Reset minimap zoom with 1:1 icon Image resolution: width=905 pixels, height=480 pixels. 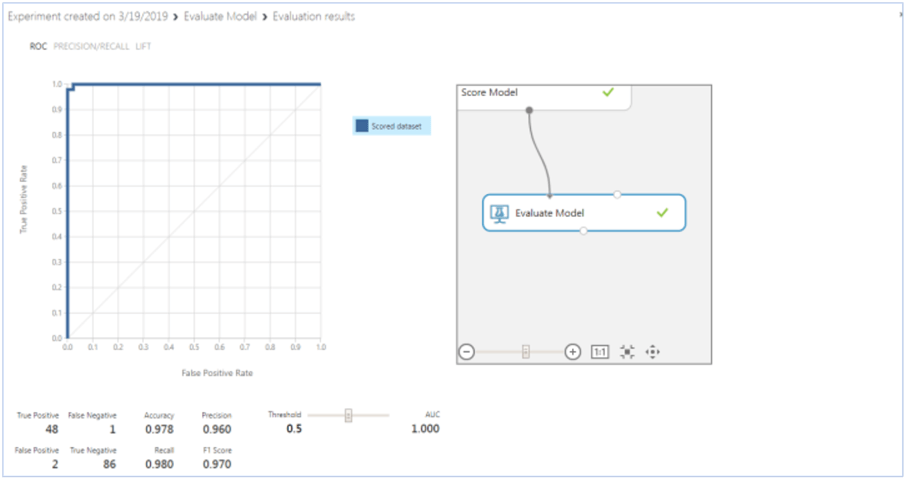coord(600,352)
